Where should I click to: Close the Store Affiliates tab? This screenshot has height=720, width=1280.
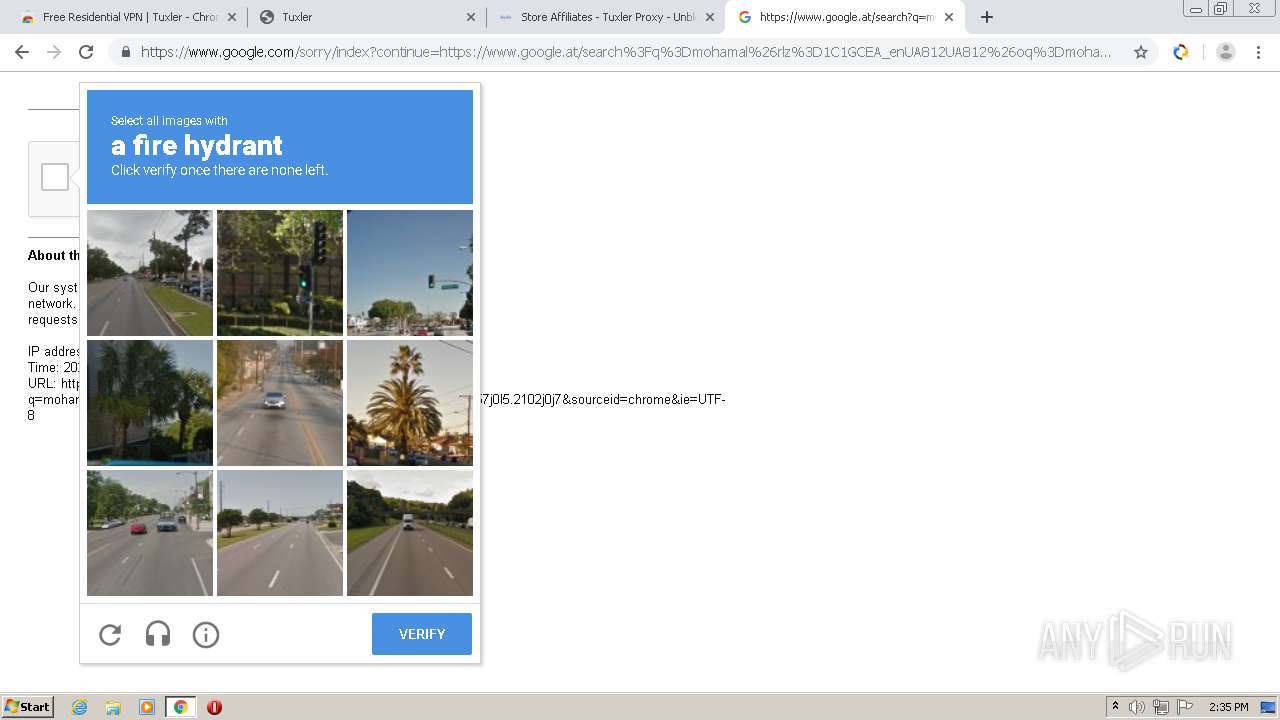coord(710,17)
